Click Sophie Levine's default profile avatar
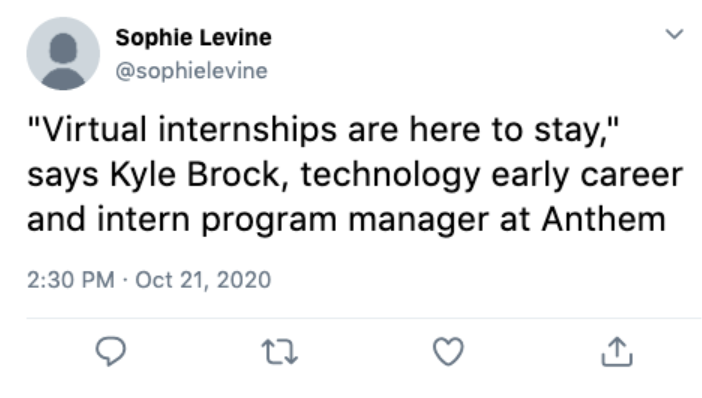The height and width of the screenshot is (398, 702). tap(63, 54)
